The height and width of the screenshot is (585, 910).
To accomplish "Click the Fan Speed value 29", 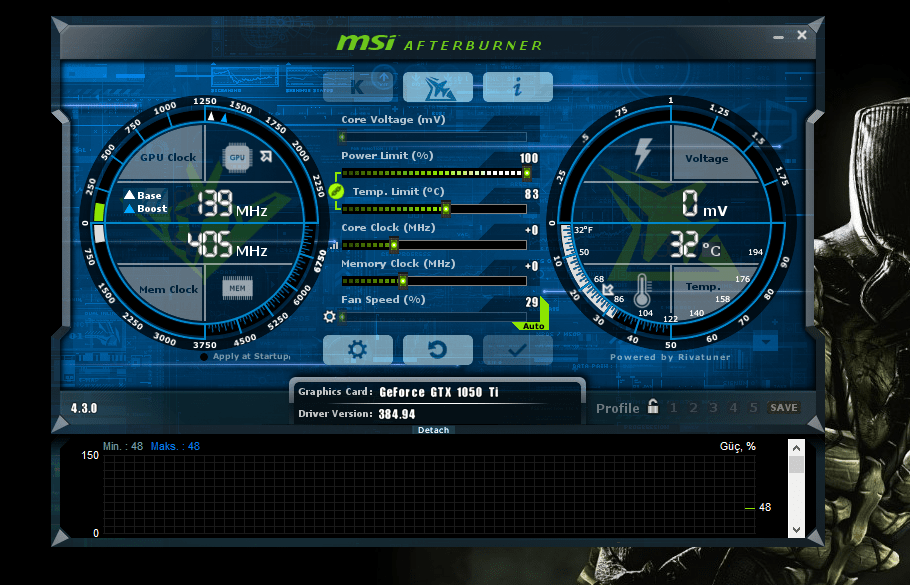I will tap(532, 302).
